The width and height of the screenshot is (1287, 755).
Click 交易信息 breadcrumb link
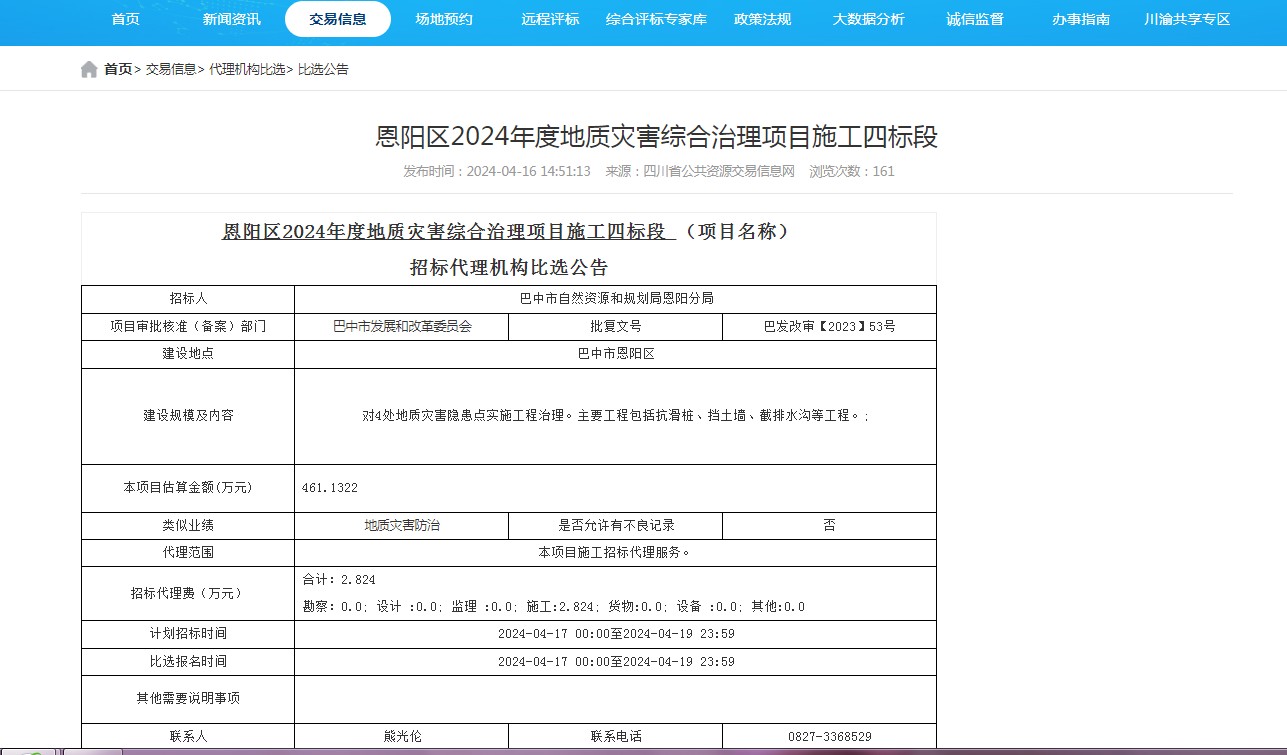(x=171, y=70)
